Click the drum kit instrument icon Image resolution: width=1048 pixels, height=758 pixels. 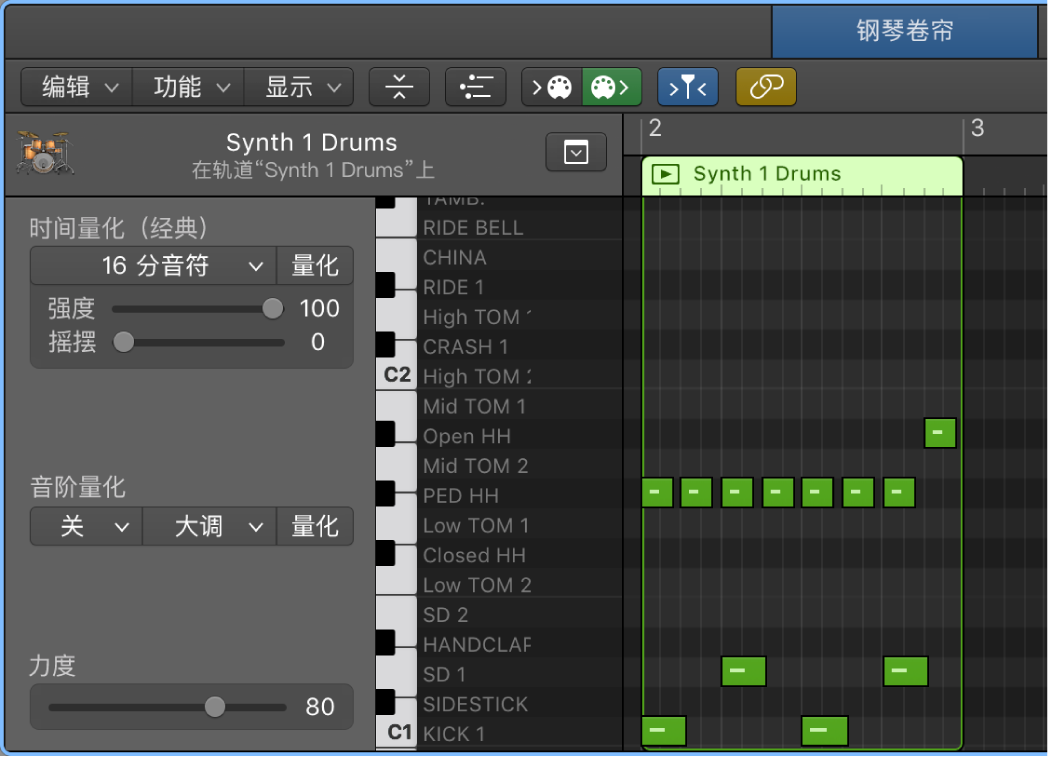(x=44, y=153)
